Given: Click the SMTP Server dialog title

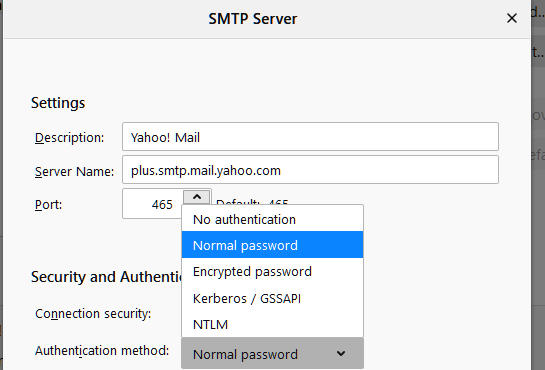Looking at the screenshot, I should (x=253, y=18).
